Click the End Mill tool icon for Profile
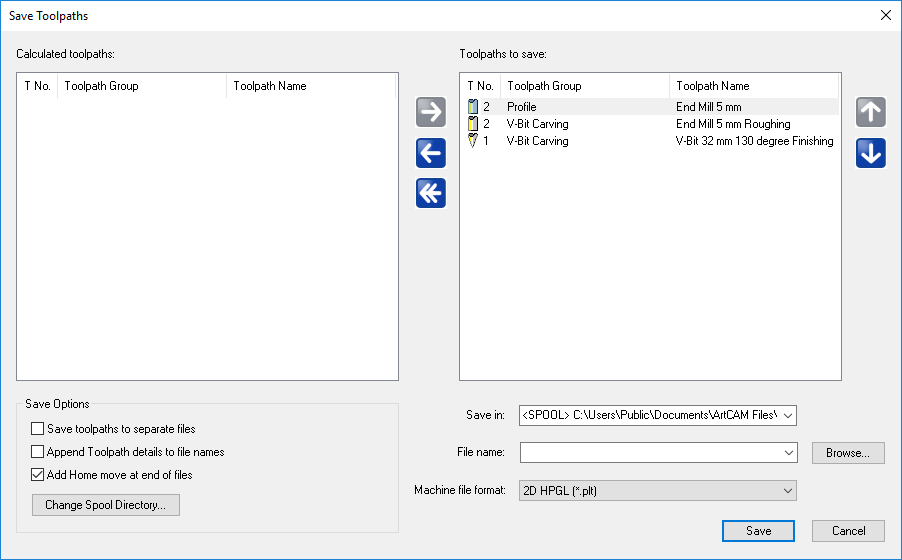 pos(473,106)
